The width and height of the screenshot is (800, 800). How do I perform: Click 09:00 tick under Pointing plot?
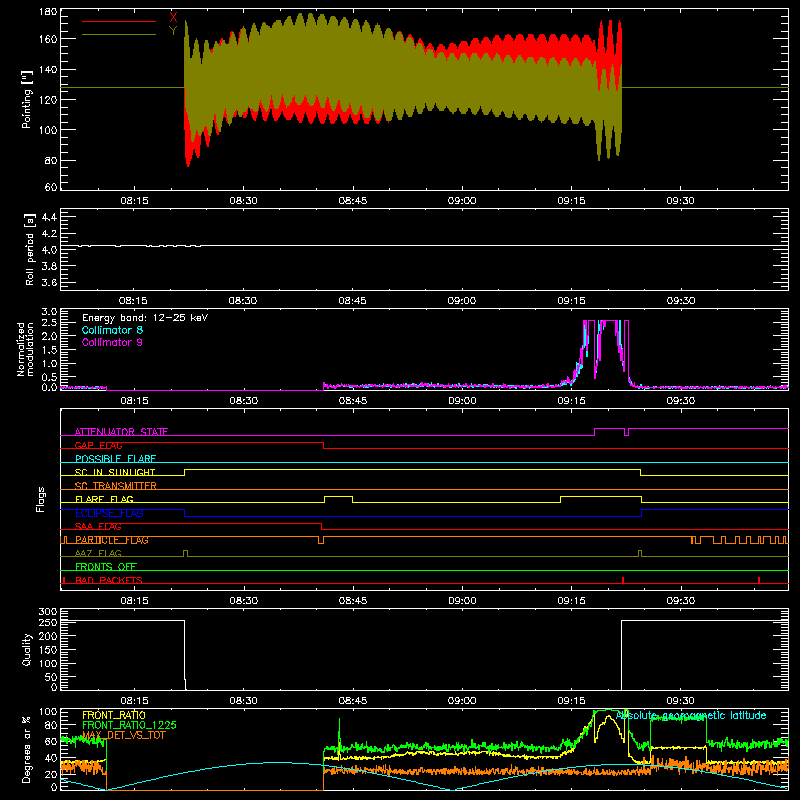tap(462, 201)
